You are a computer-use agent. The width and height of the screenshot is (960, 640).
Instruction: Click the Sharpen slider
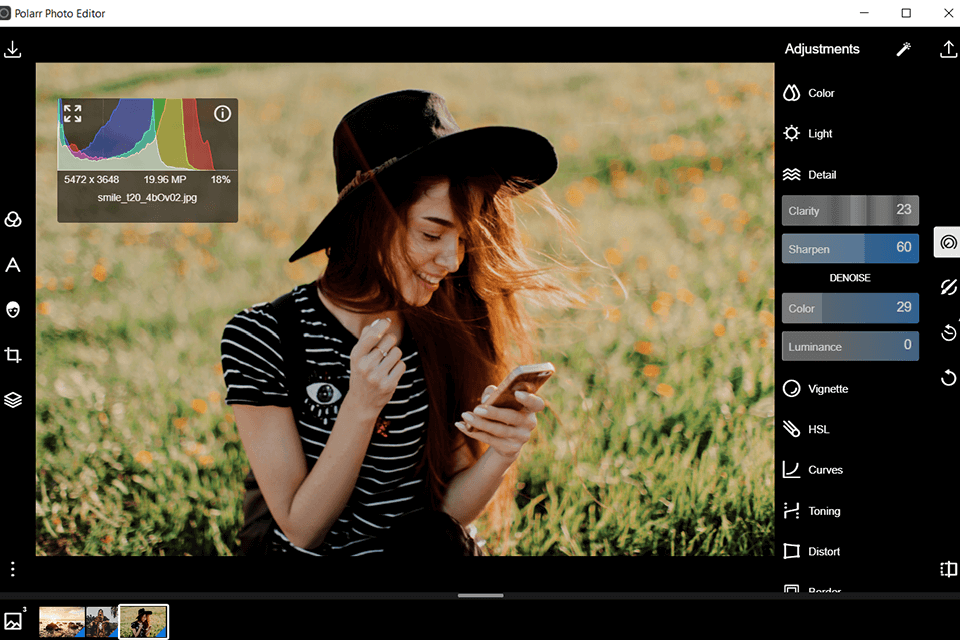[849, 249]
